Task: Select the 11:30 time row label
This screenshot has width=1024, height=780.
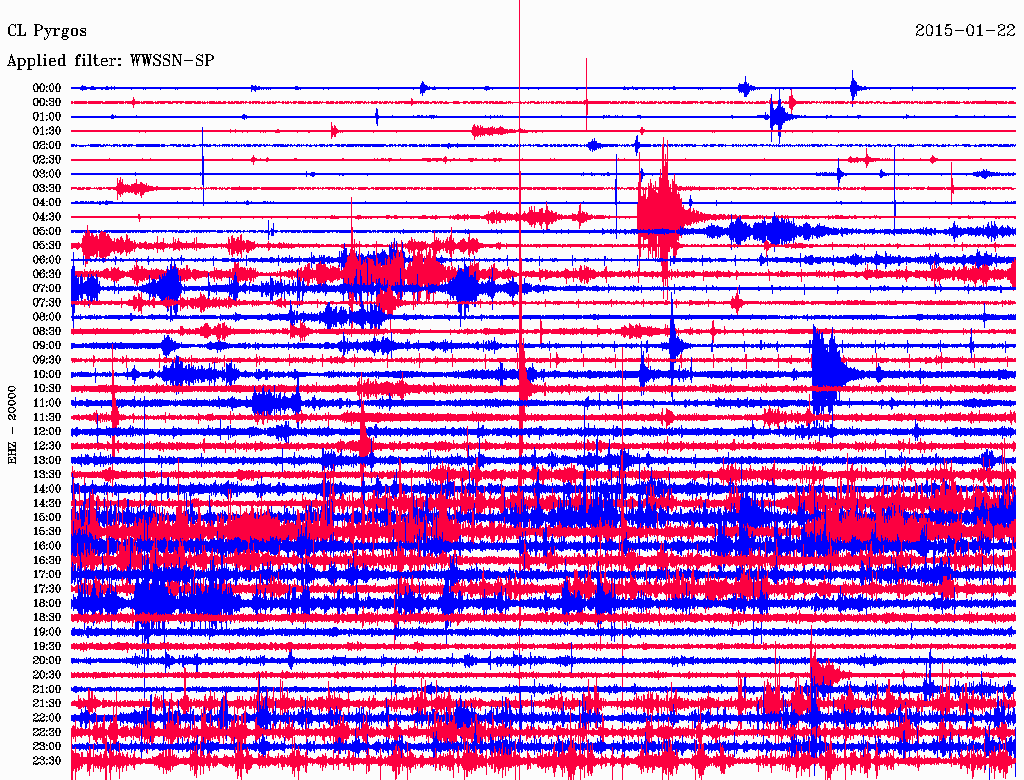Action: coord(47,417)
